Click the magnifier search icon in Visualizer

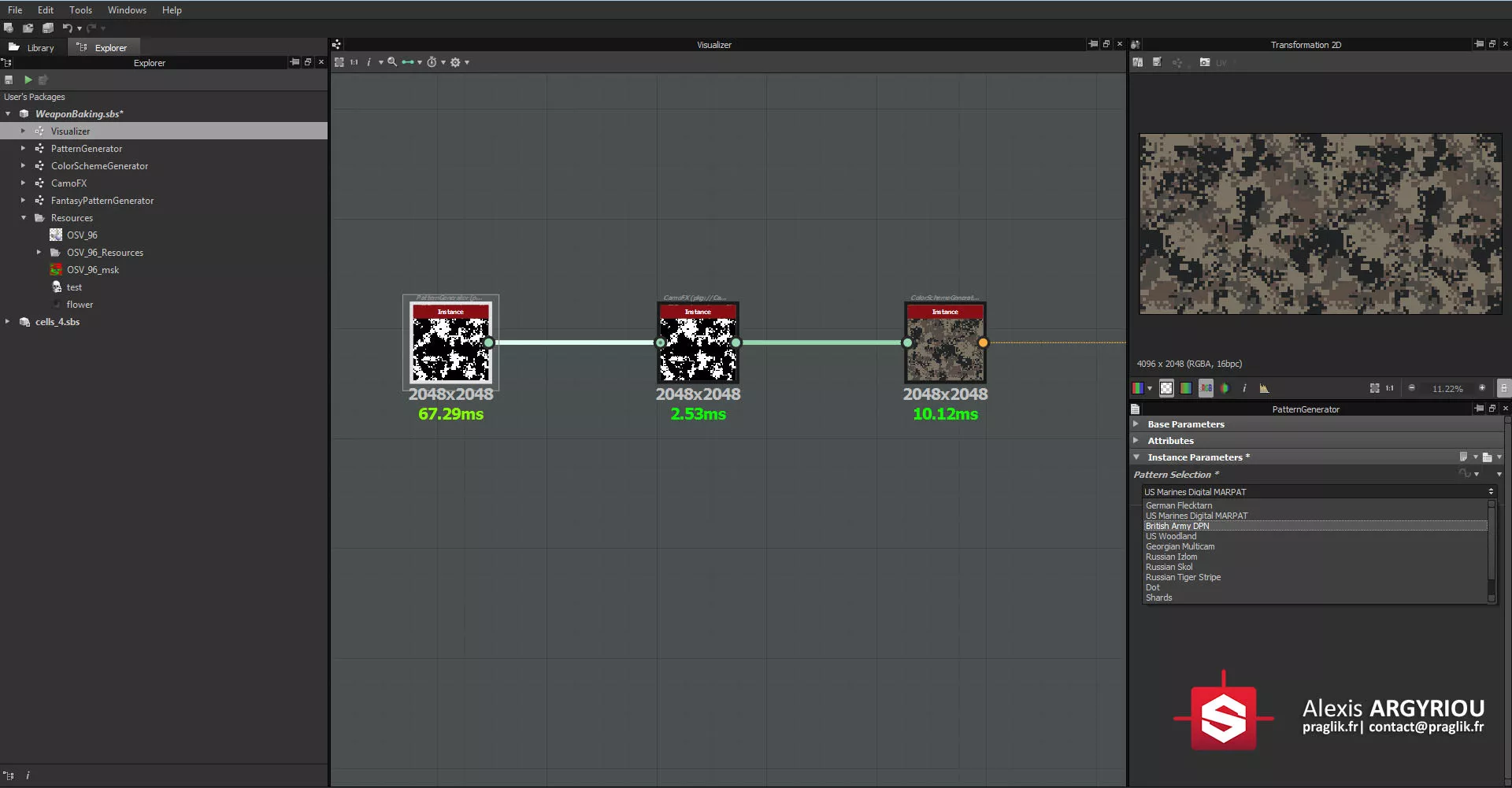[392, 62]
